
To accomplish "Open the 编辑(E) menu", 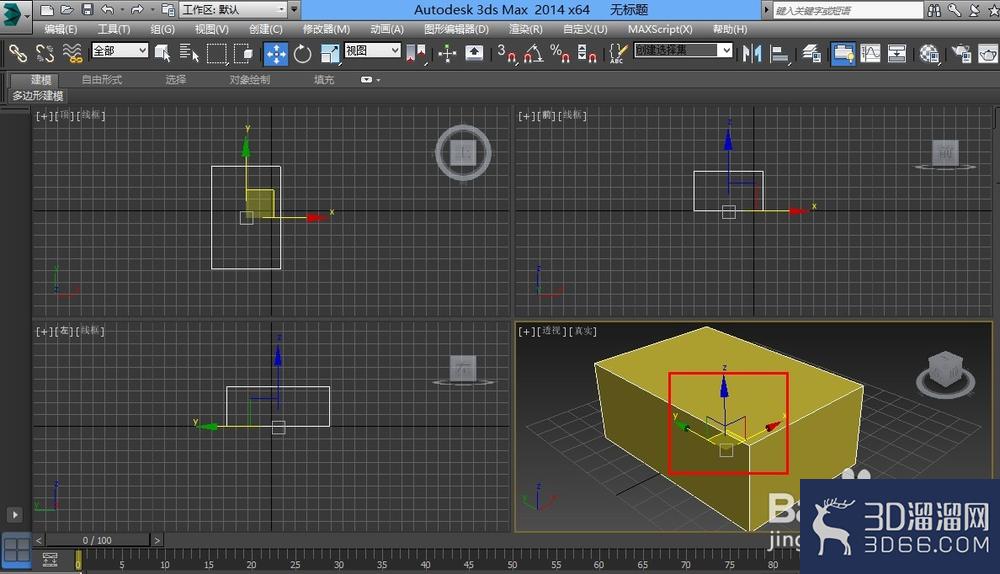I will coord(61,29).
